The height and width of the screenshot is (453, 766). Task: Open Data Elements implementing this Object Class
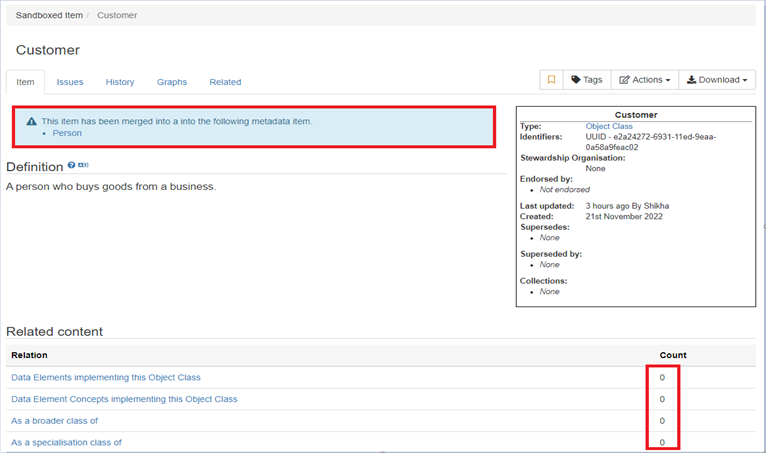coord(106,377)
